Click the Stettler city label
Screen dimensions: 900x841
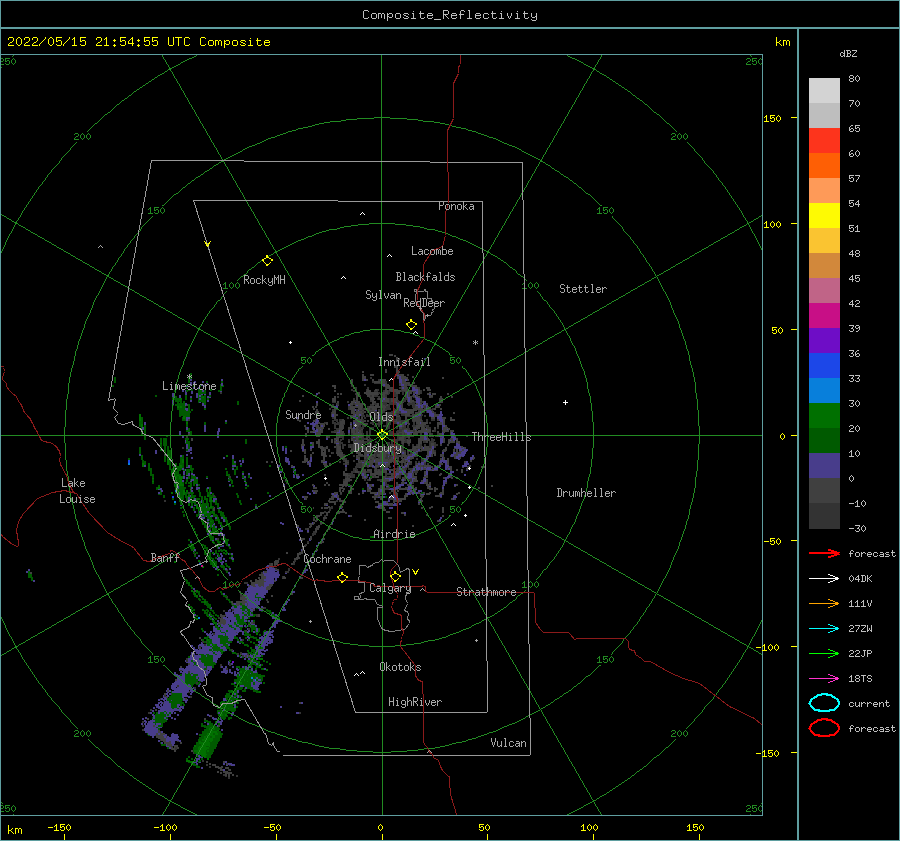(x=583, y=289)
